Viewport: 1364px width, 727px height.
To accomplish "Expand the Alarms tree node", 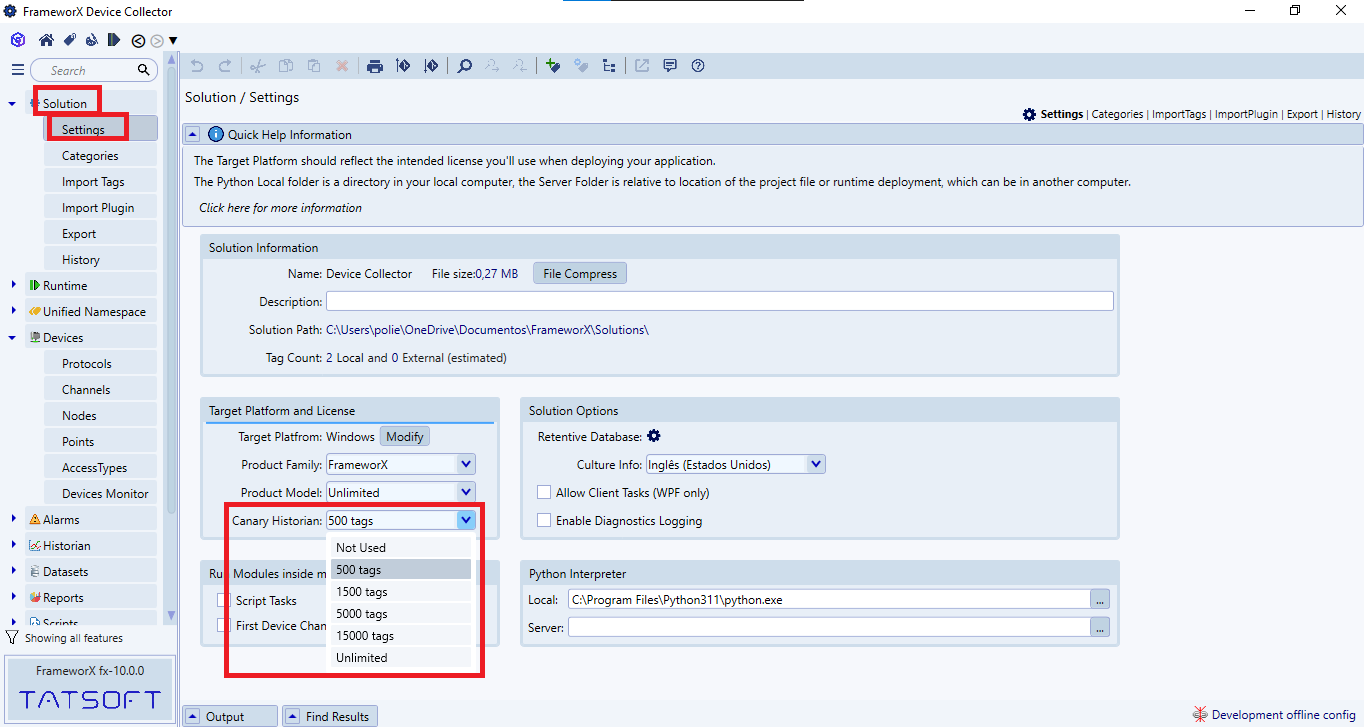I will click(13, 519).
